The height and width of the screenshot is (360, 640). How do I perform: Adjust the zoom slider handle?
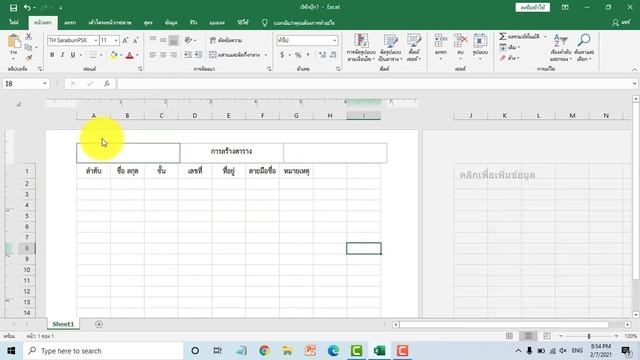click(x=589, y=336)
